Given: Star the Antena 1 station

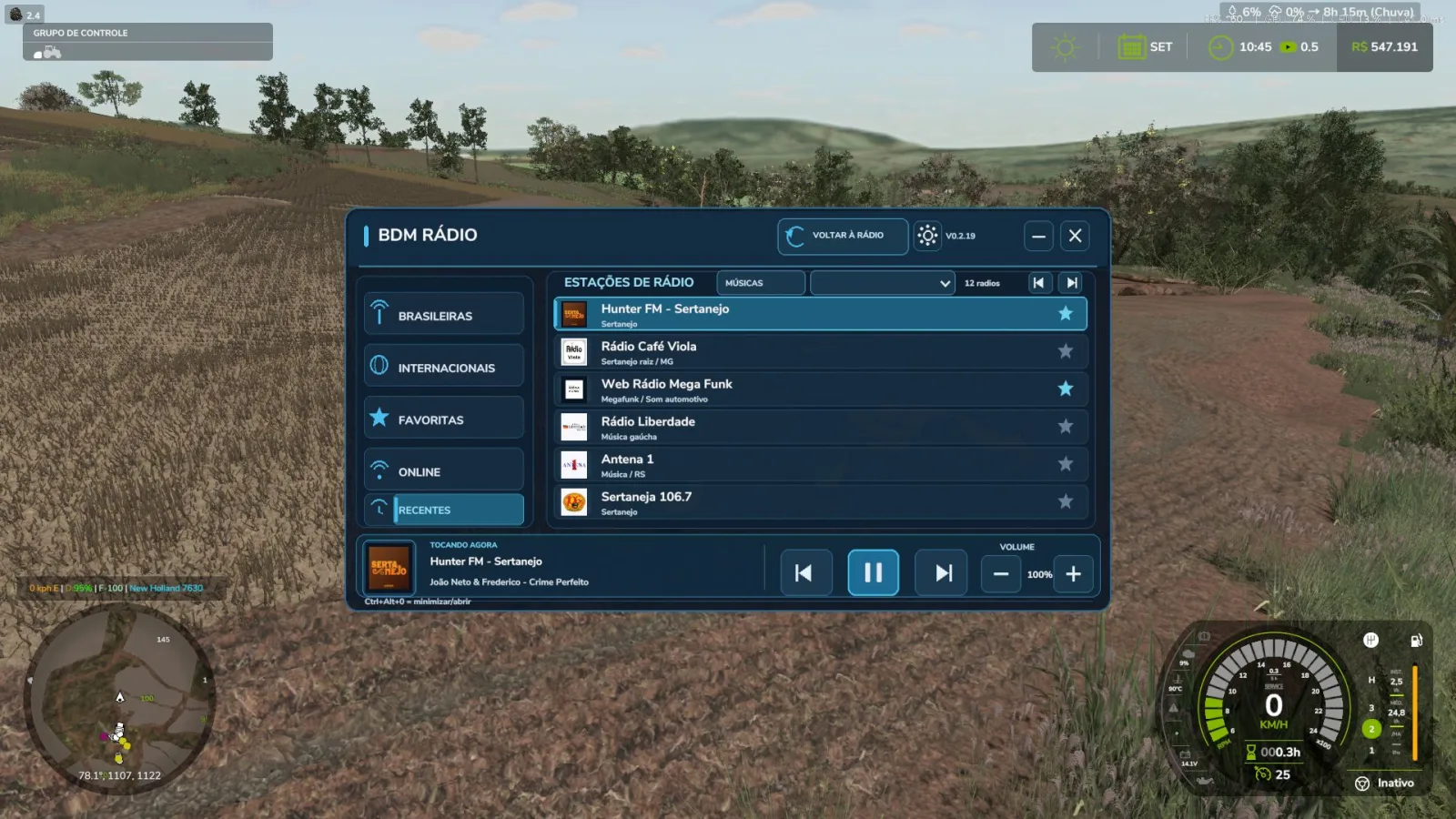Looking at the screenshot, I should tap(1065, 464).
